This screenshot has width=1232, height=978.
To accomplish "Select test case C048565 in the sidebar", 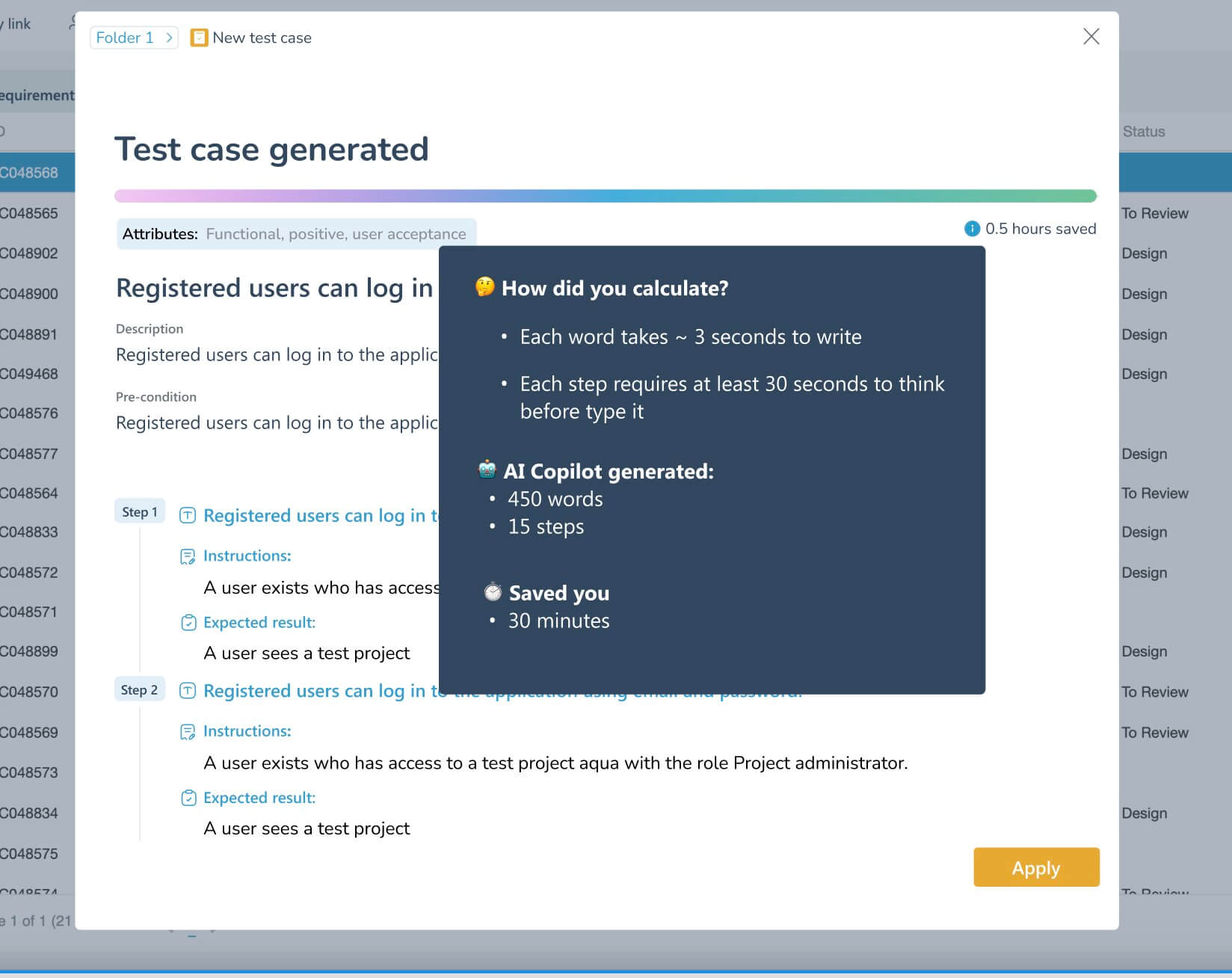I will click(30, 213).
